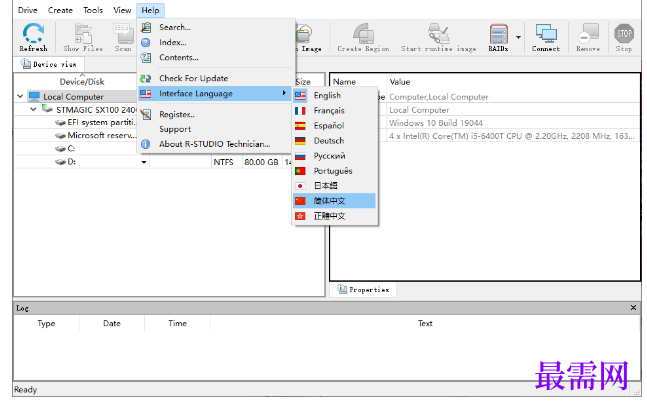Click the Stop toolbar icon
This screenshot has height=407, width=647.
point(623,37)
